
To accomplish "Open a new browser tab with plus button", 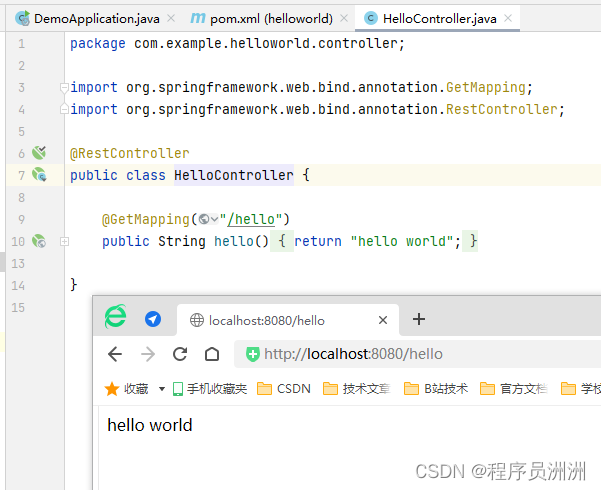I will (419, 319).
